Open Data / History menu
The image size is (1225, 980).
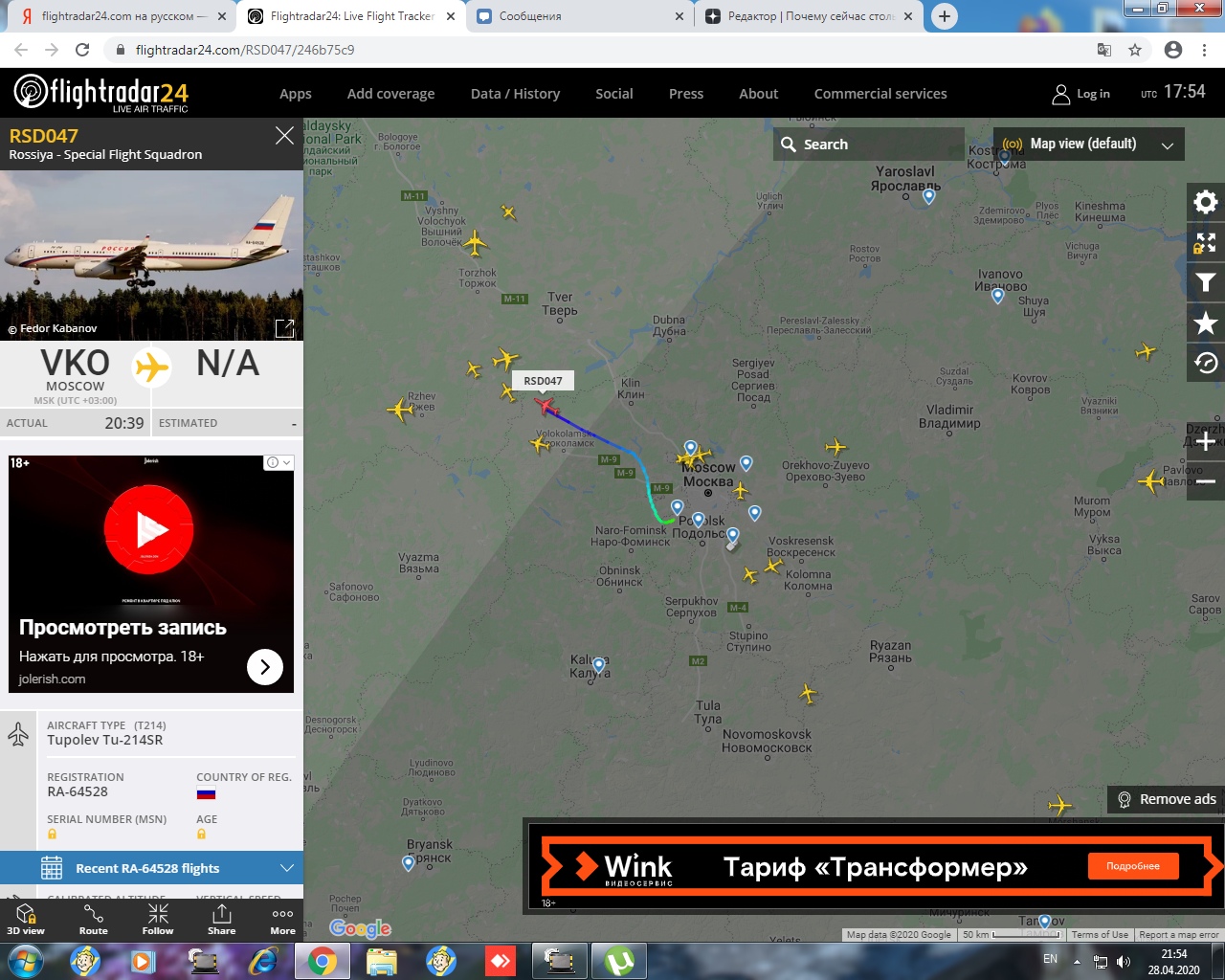pyautogui.click(x=515, y=94)
